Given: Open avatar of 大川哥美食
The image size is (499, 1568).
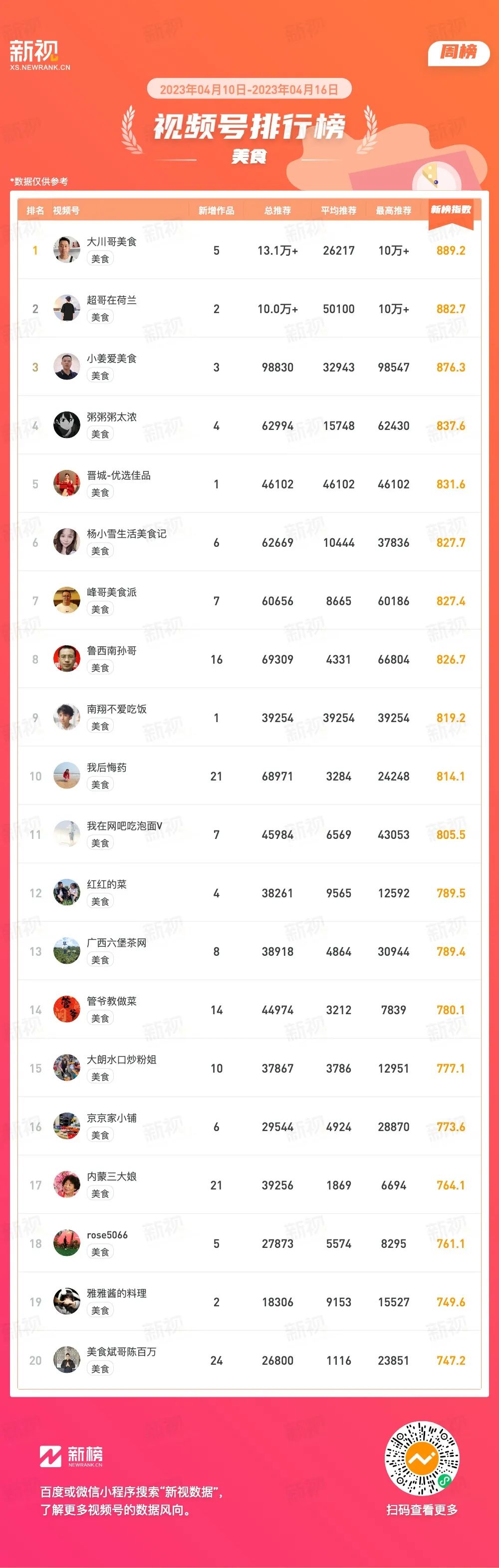Looking at the screenshot, I should [66, 250].
